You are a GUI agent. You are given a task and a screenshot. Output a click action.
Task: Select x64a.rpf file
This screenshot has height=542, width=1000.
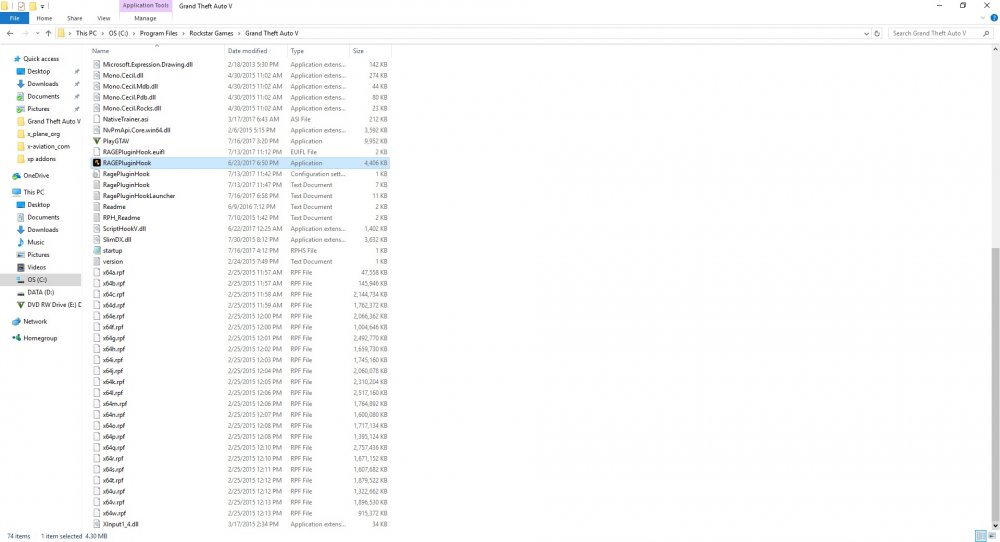(114, 272)
